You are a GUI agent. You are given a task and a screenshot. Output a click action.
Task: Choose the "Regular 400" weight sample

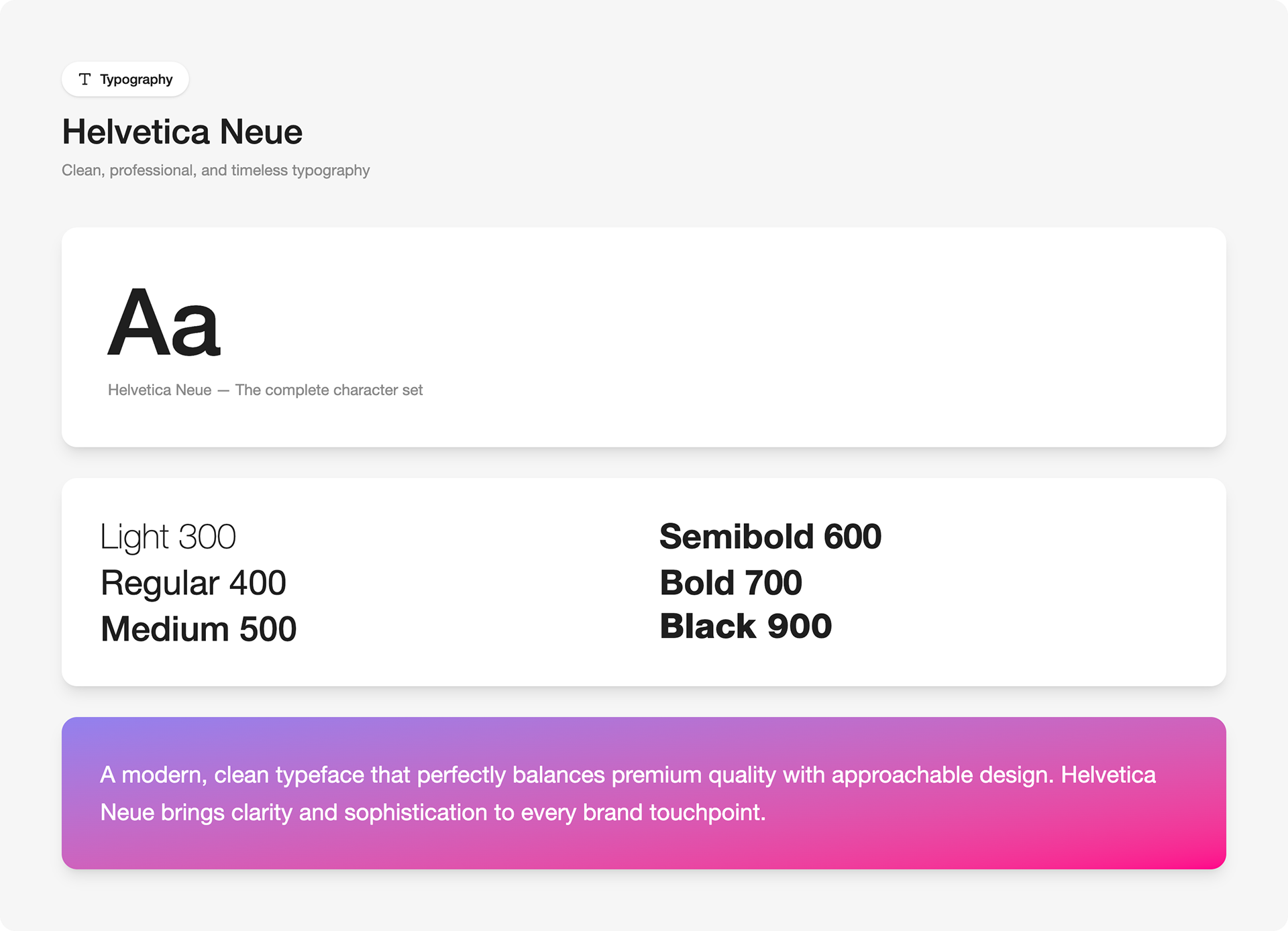click(x=193, y=582)
